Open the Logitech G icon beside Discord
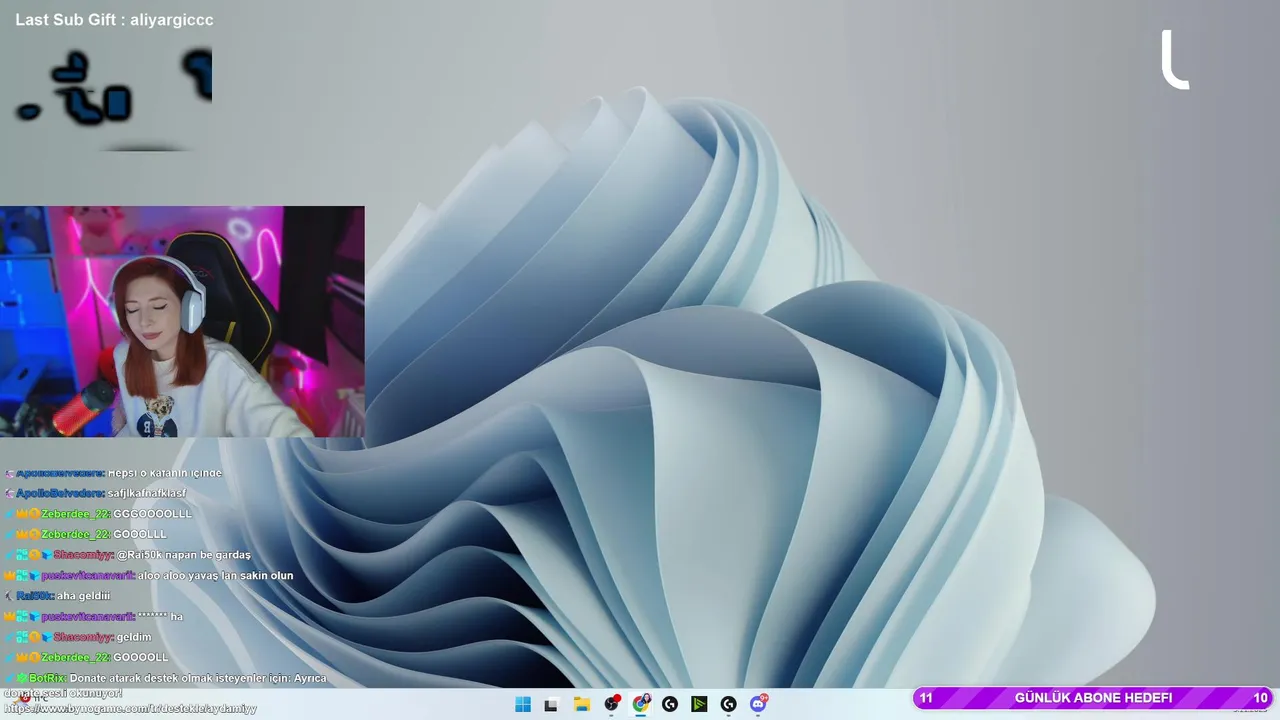The height and width of the screenshot is (720, 1280). (x=728, y=704)
